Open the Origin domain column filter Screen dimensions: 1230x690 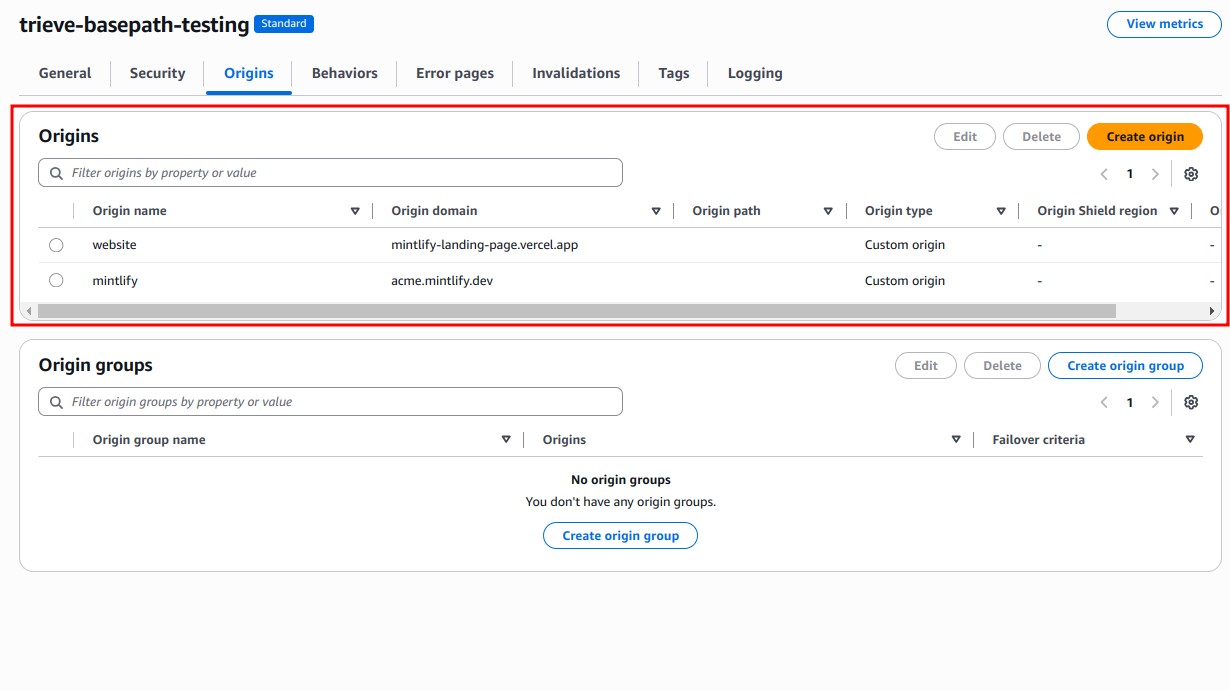(x=656, y=211)
